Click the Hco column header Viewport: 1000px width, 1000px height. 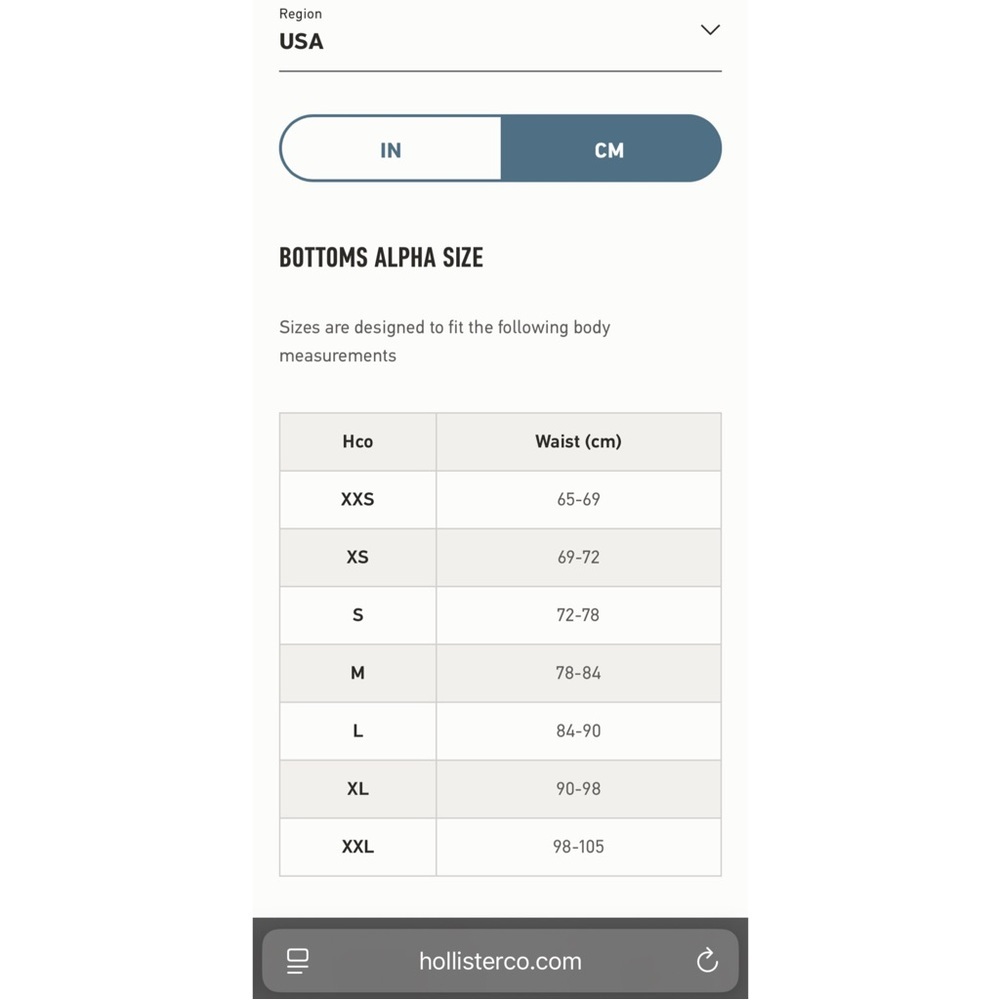click(x=358, y=441)
